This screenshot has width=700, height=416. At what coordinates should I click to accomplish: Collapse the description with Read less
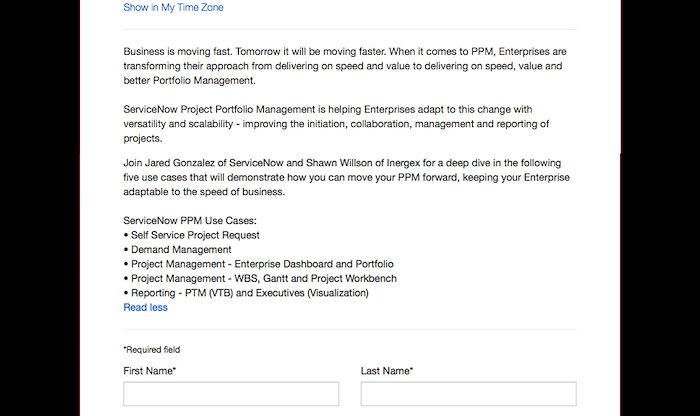point(146,307)
